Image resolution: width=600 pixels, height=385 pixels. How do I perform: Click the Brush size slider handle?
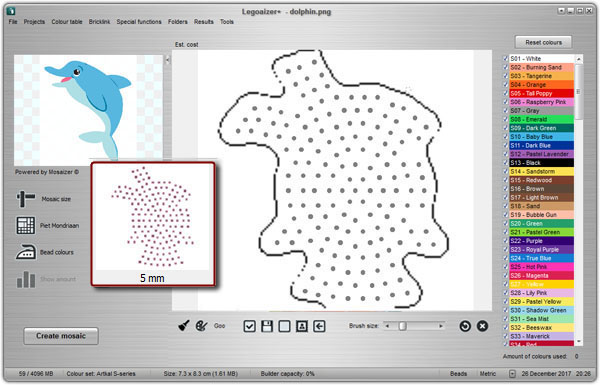(402, 326)
